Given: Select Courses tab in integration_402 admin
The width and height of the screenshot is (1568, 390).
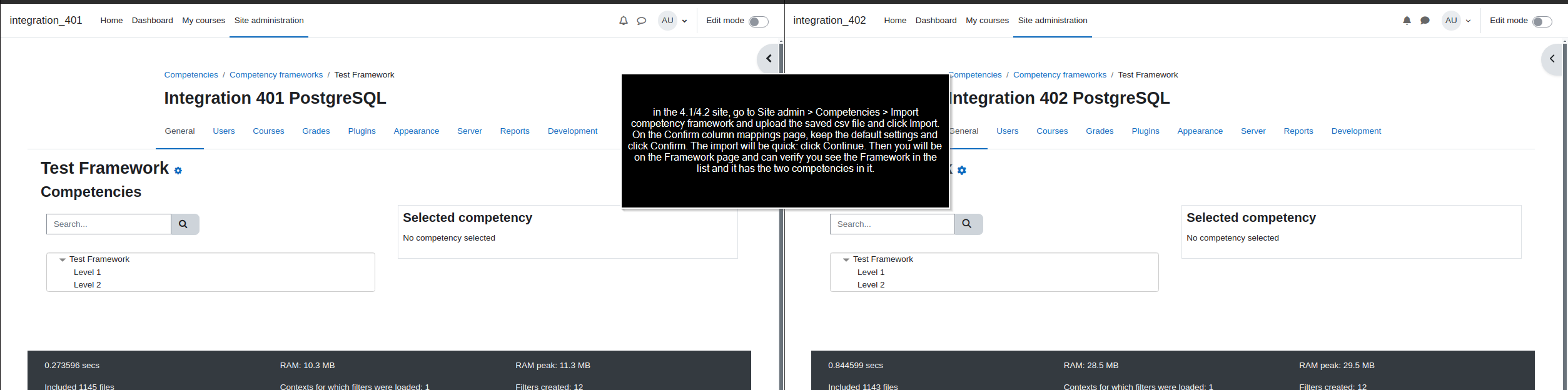Looking at the screenshot, I should click(1052, 131).
